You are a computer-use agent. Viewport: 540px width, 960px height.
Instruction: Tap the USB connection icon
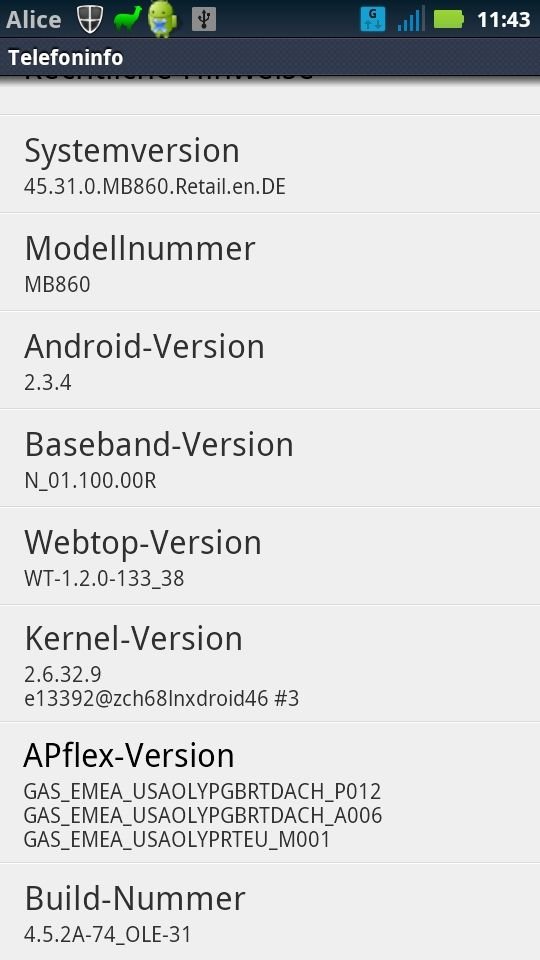coord(204,20)
